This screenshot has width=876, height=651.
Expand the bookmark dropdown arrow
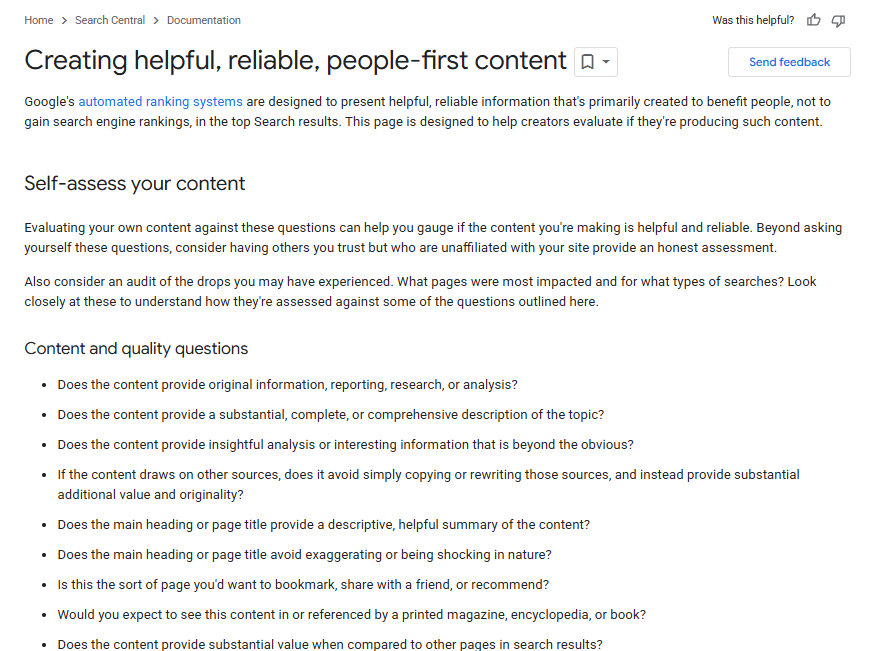pos(606,61)
